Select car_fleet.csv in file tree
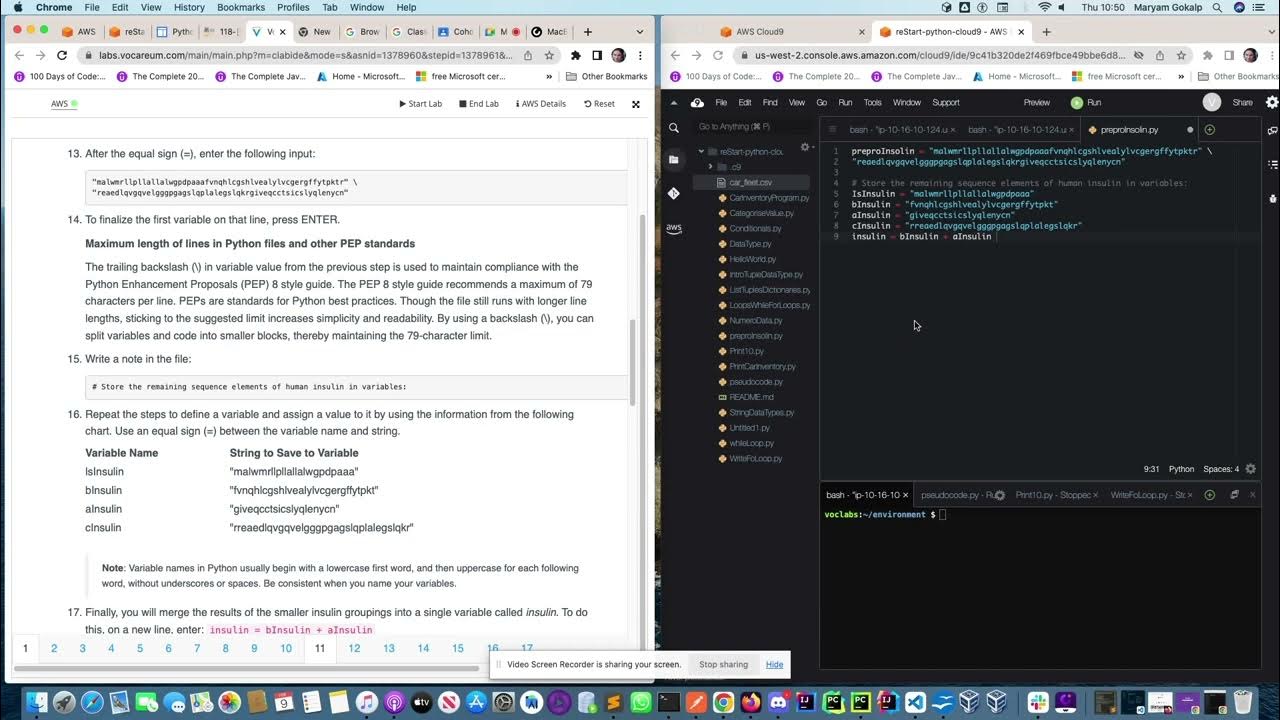This screenshot has width=1280, height=720. (751, 183)
